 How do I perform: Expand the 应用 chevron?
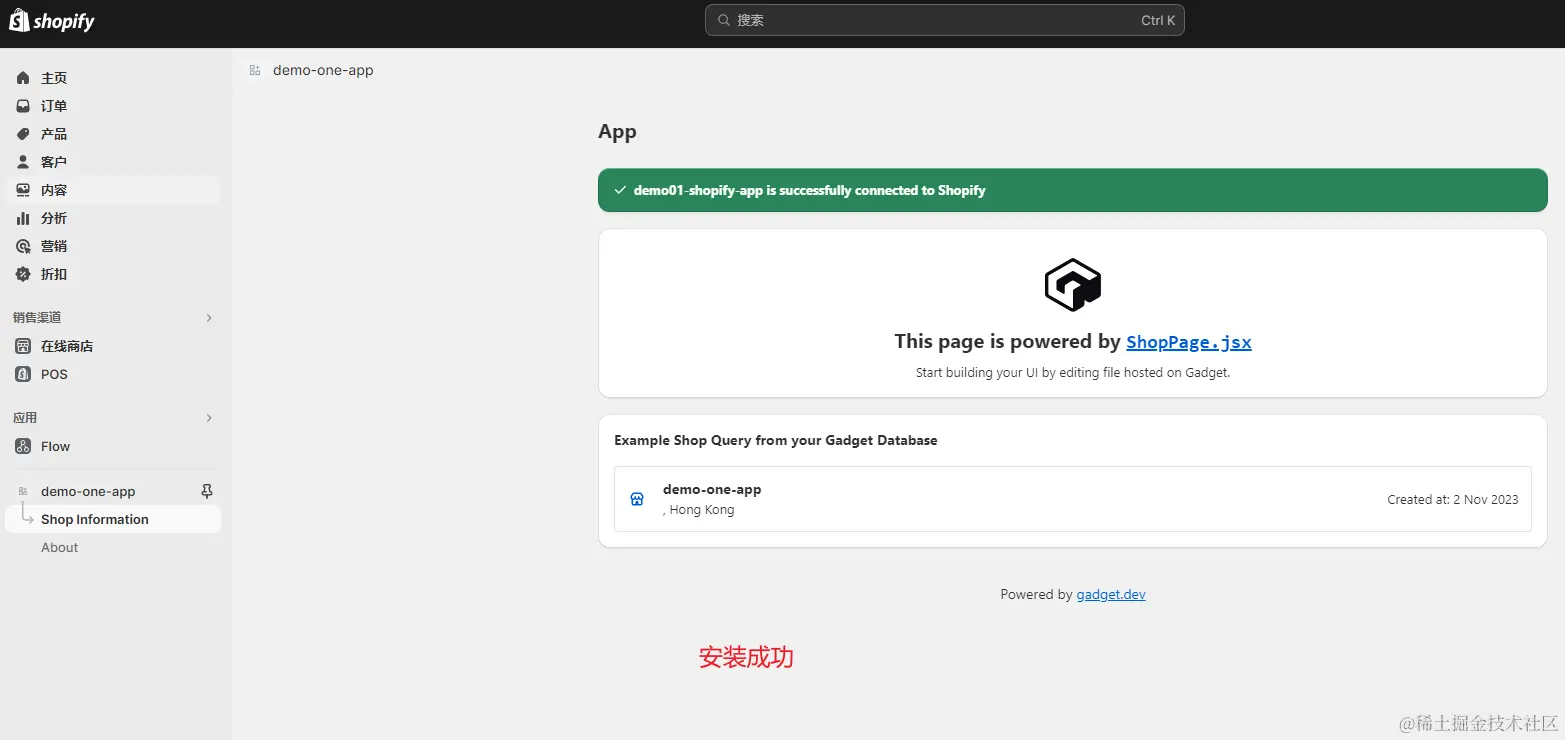tap(209, 418)
